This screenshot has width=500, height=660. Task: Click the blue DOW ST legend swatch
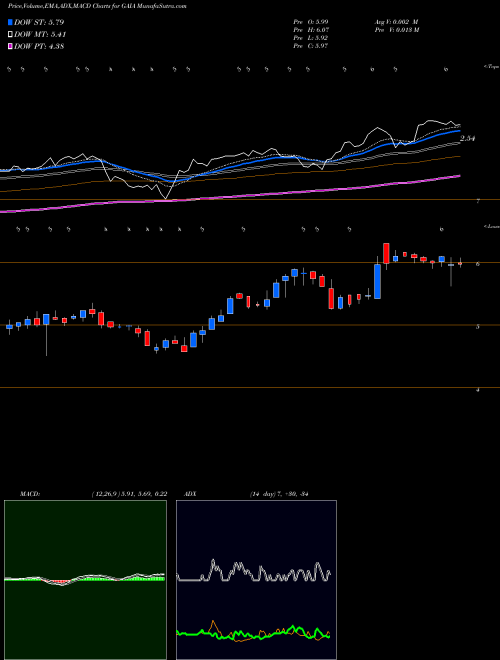(11, 22)
